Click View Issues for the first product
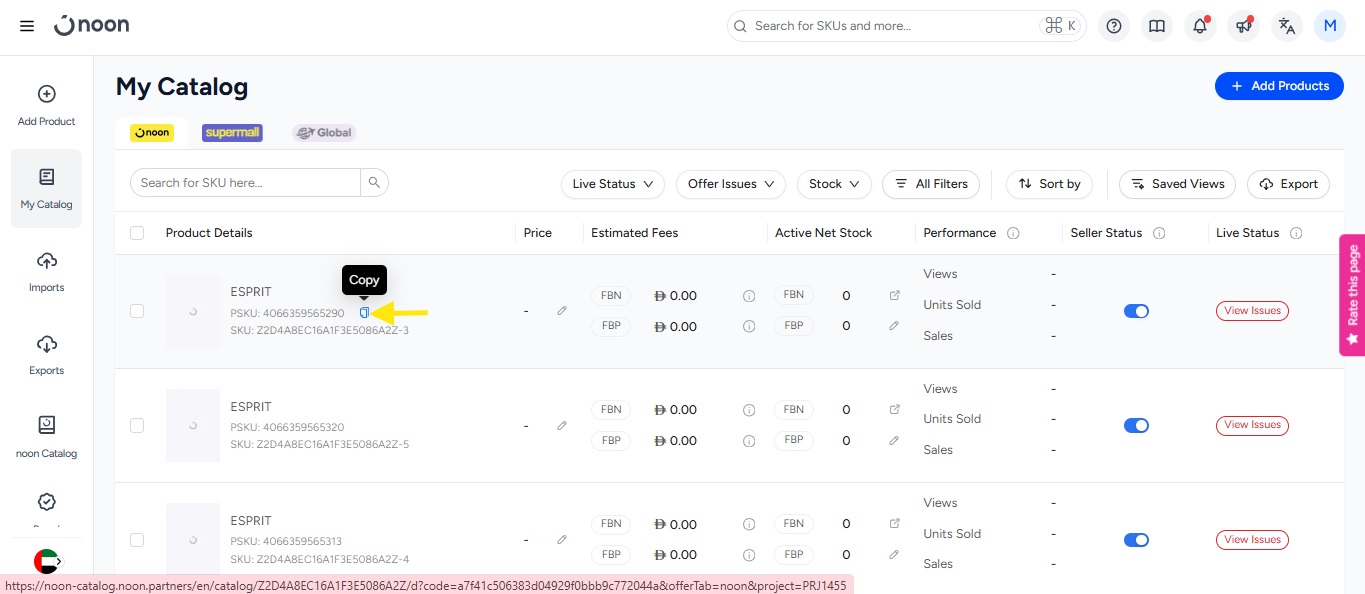Screen dimensions: 1365x594 click(x=1252, y=311)
